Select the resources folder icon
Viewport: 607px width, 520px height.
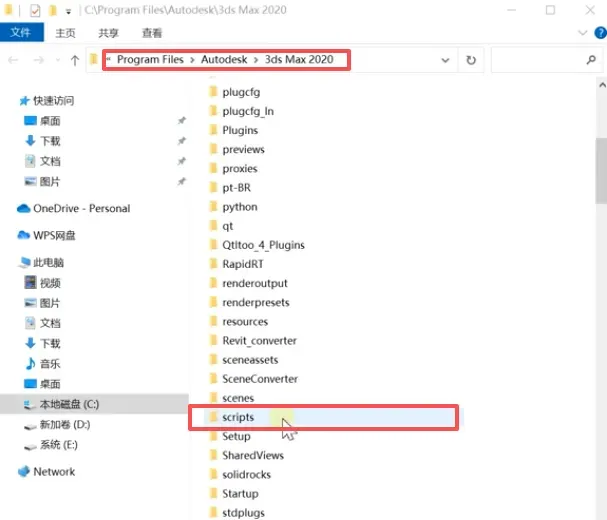coord(214,321)
